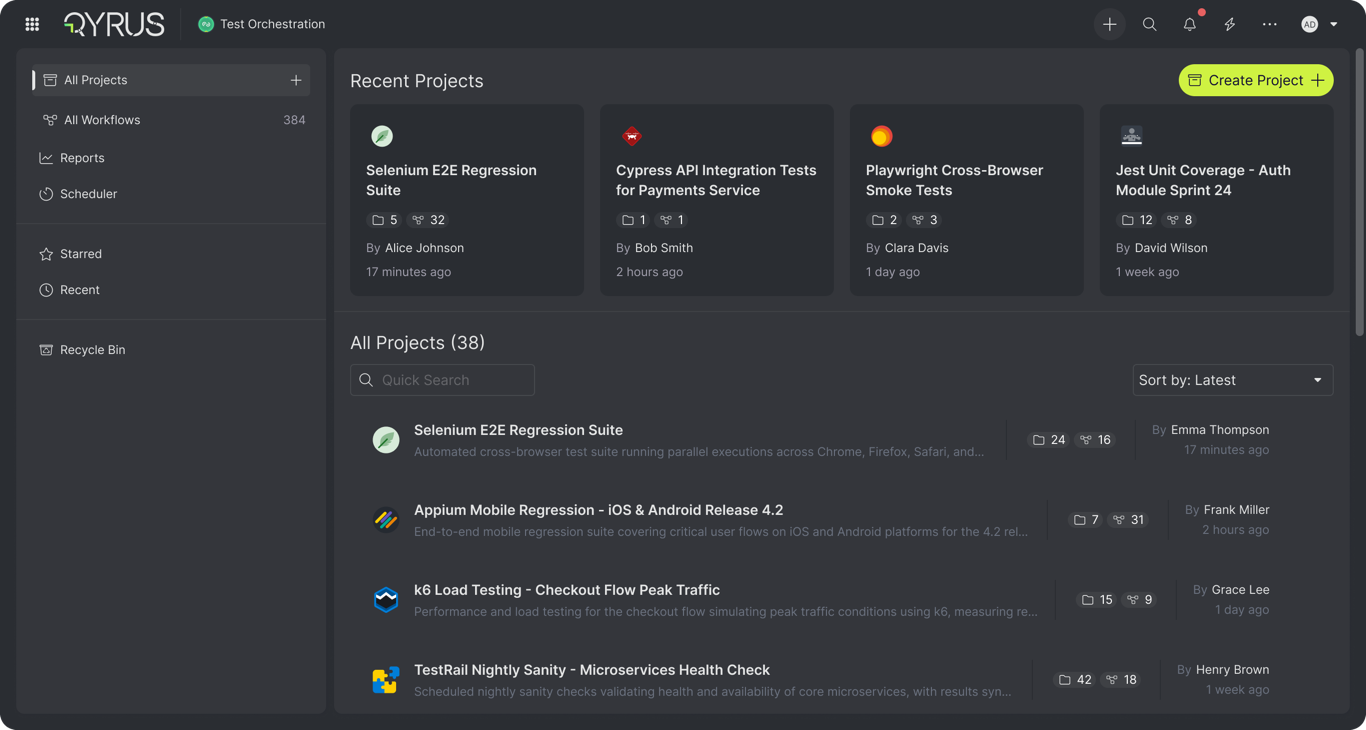Click the red Cypress card icon
Screen dimensions: 1366x730
pyautogui.click(x=632, y=136)
